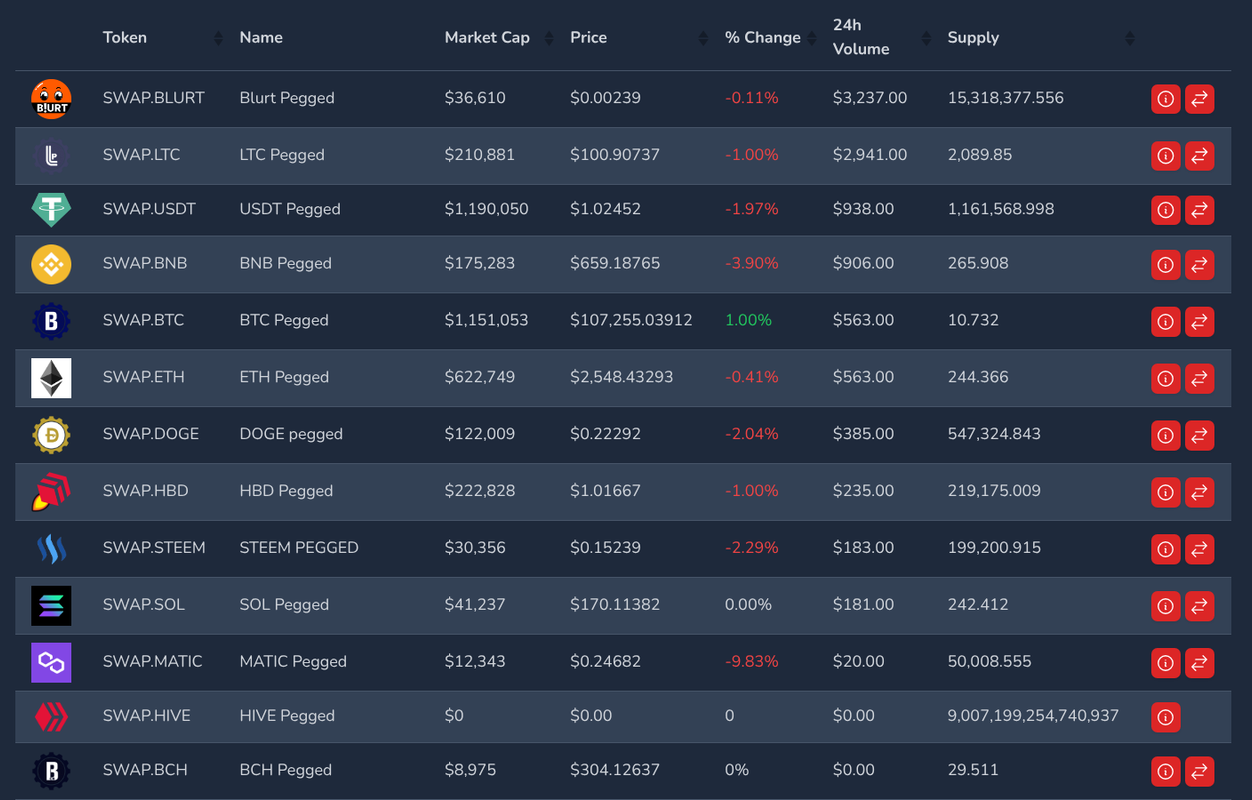Screen dimensions: 1252x800
Task: Sort by 24h Volume sort arrows
Action: (x=926, y=38)
